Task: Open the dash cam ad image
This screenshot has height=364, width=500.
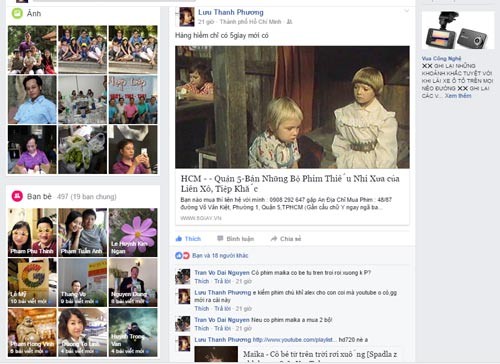Action: (458, 30)
